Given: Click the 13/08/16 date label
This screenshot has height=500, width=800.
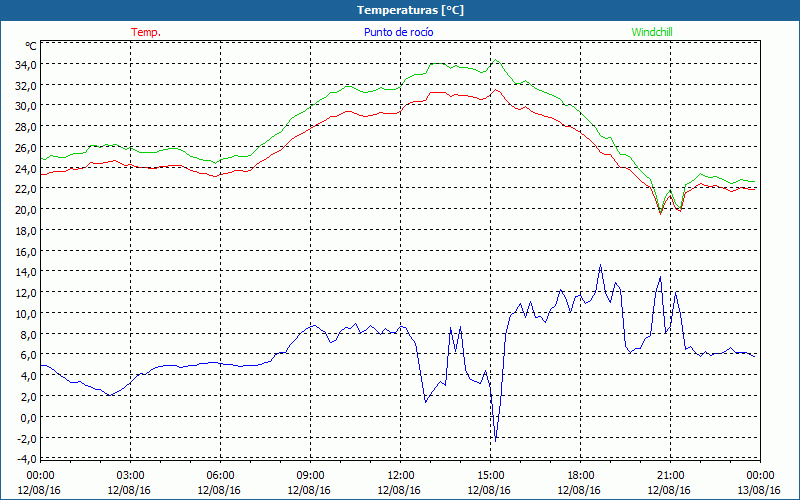Looking at the screenshot, I should pyautogui.click(x=759, y=490).
